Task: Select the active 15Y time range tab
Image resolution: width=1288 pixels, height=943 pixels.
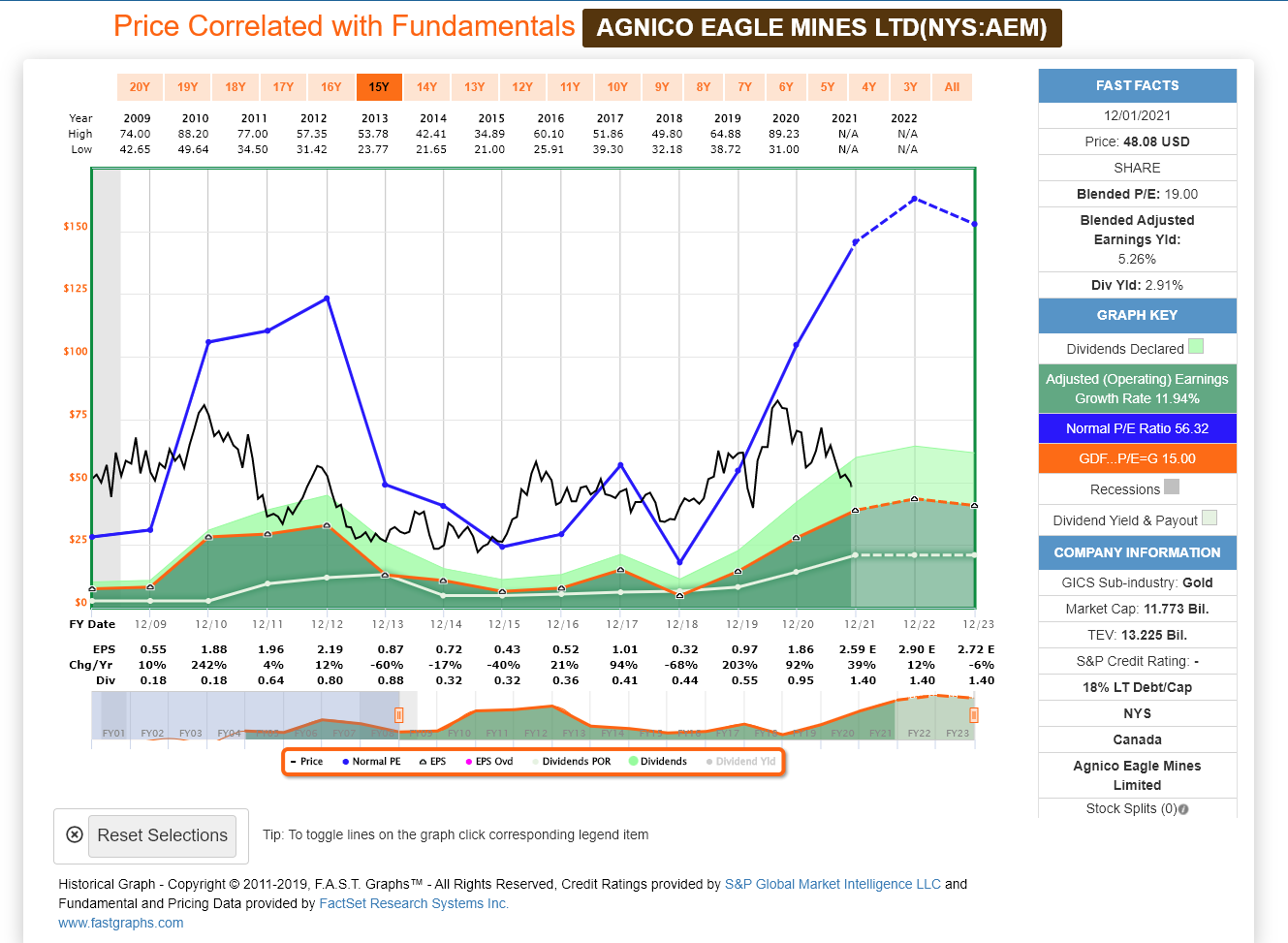Action: 379,87
